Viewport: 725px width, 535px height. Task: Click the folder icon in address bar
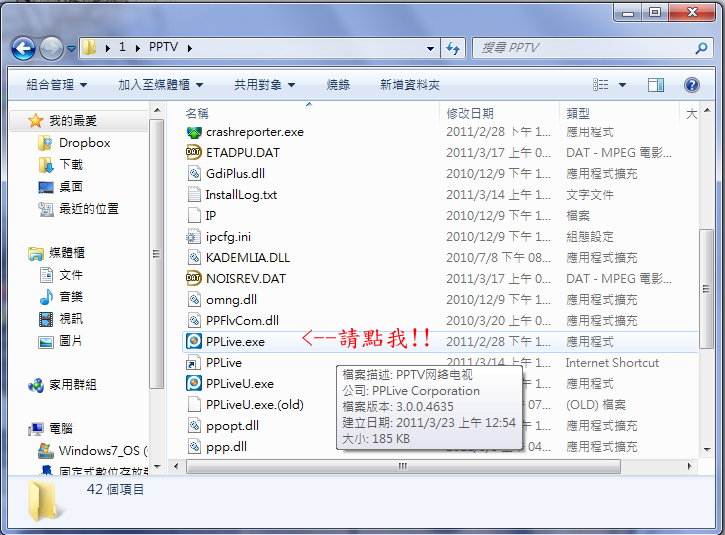[89, 47]
